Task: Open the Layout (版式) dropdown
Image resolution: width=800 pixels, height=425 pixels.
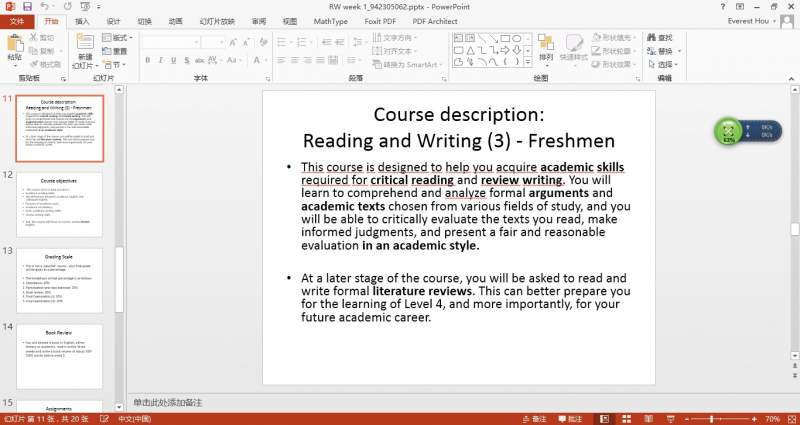Action: coord(117,37)
